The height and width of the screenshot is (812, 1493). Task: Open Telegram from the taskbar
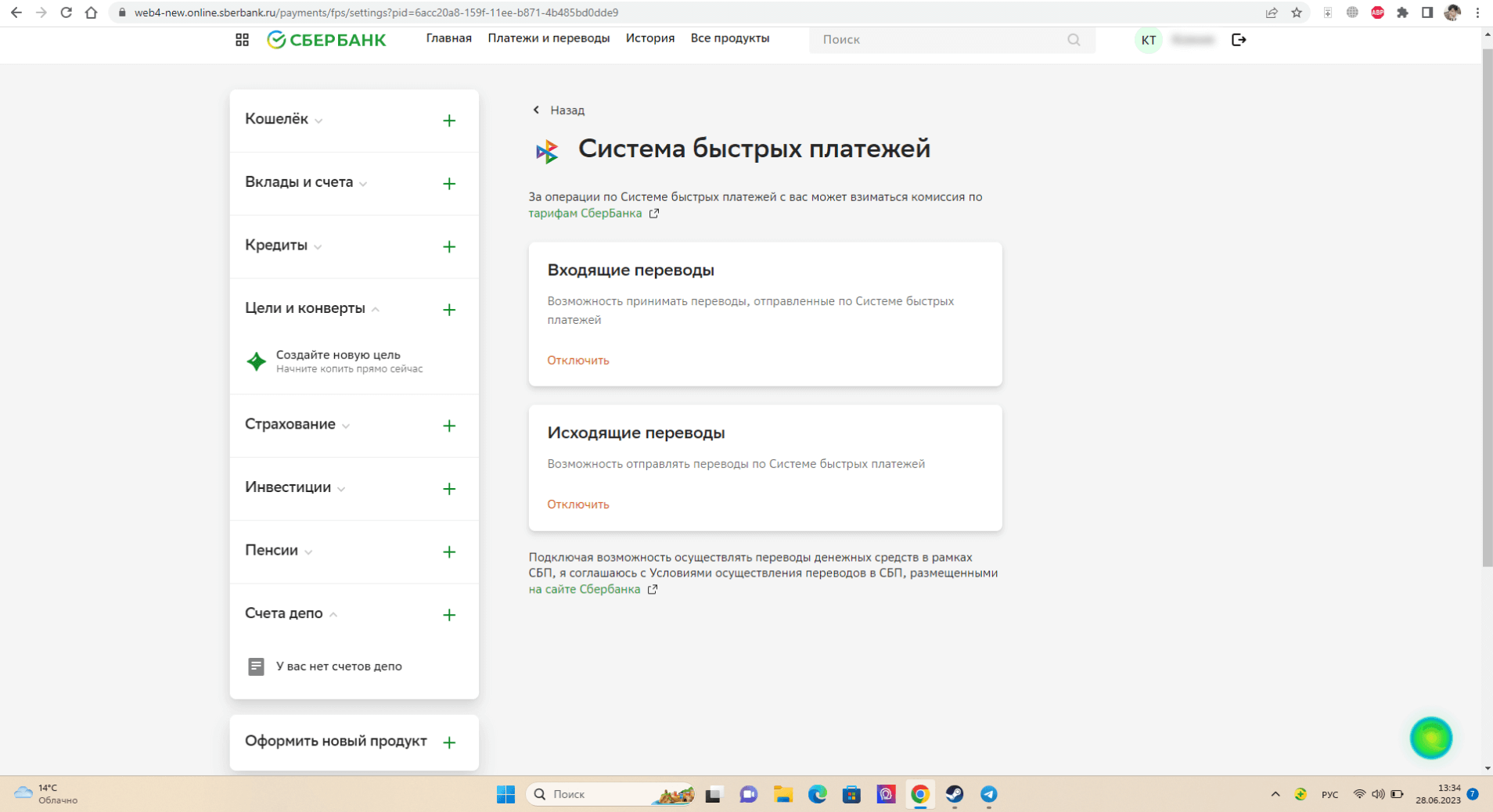pos(988,794)
